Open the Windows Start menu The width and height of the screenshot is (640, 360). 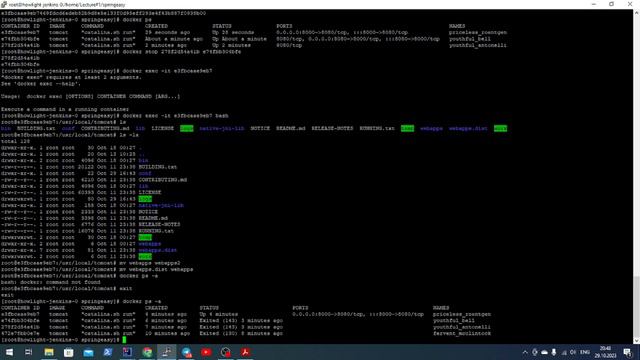[9, 352]
